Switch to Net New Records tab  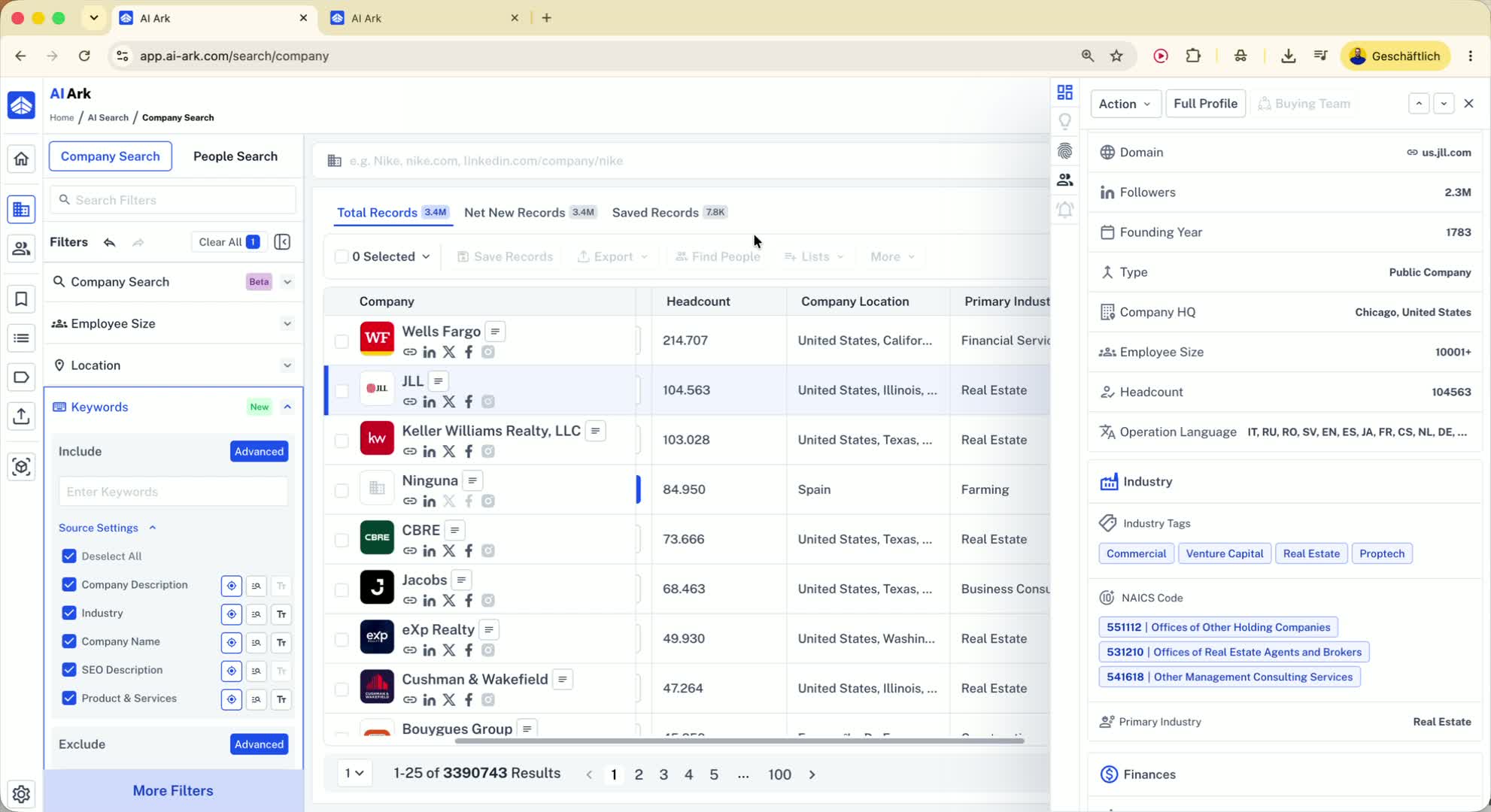tap(530, 213)
